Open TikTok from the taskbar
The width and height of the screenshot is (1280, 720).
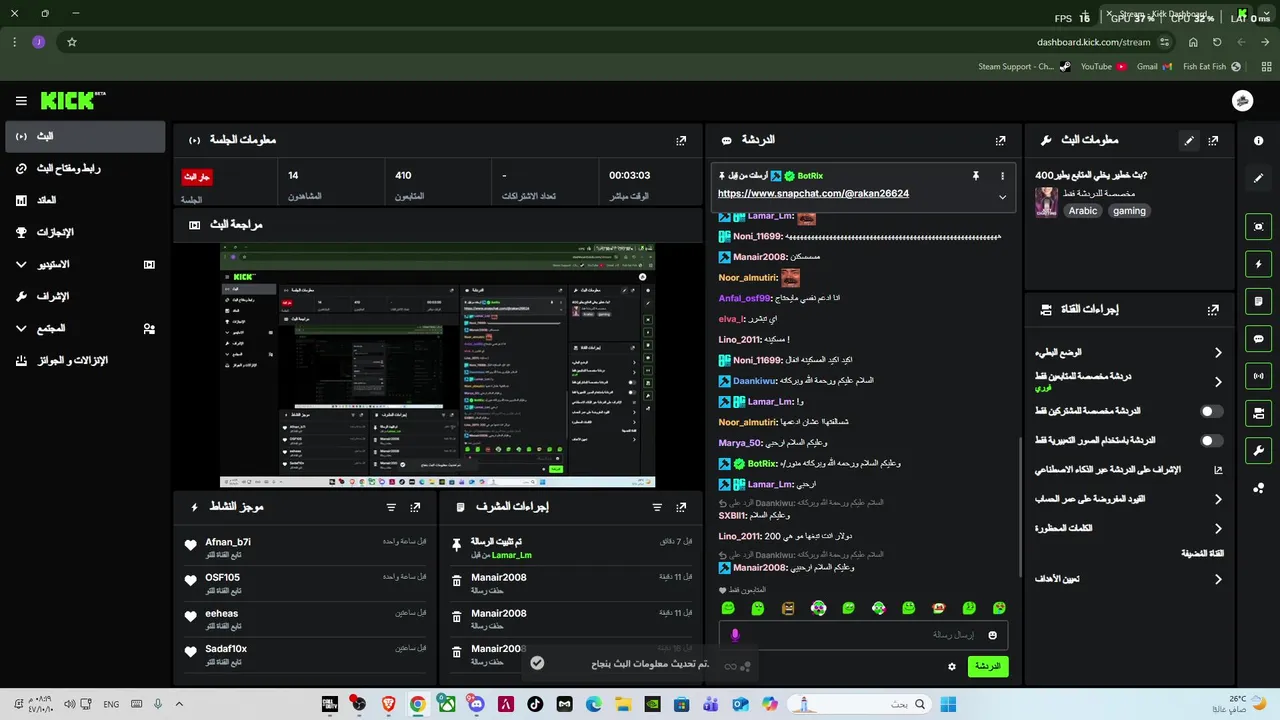(x=535, y=704)
